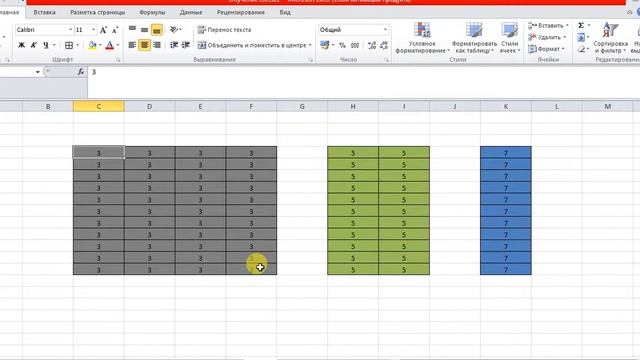This screenshot has width=640, height=360.
Task: Increase indent in alignment group
Action: click(x=186, y=45)
